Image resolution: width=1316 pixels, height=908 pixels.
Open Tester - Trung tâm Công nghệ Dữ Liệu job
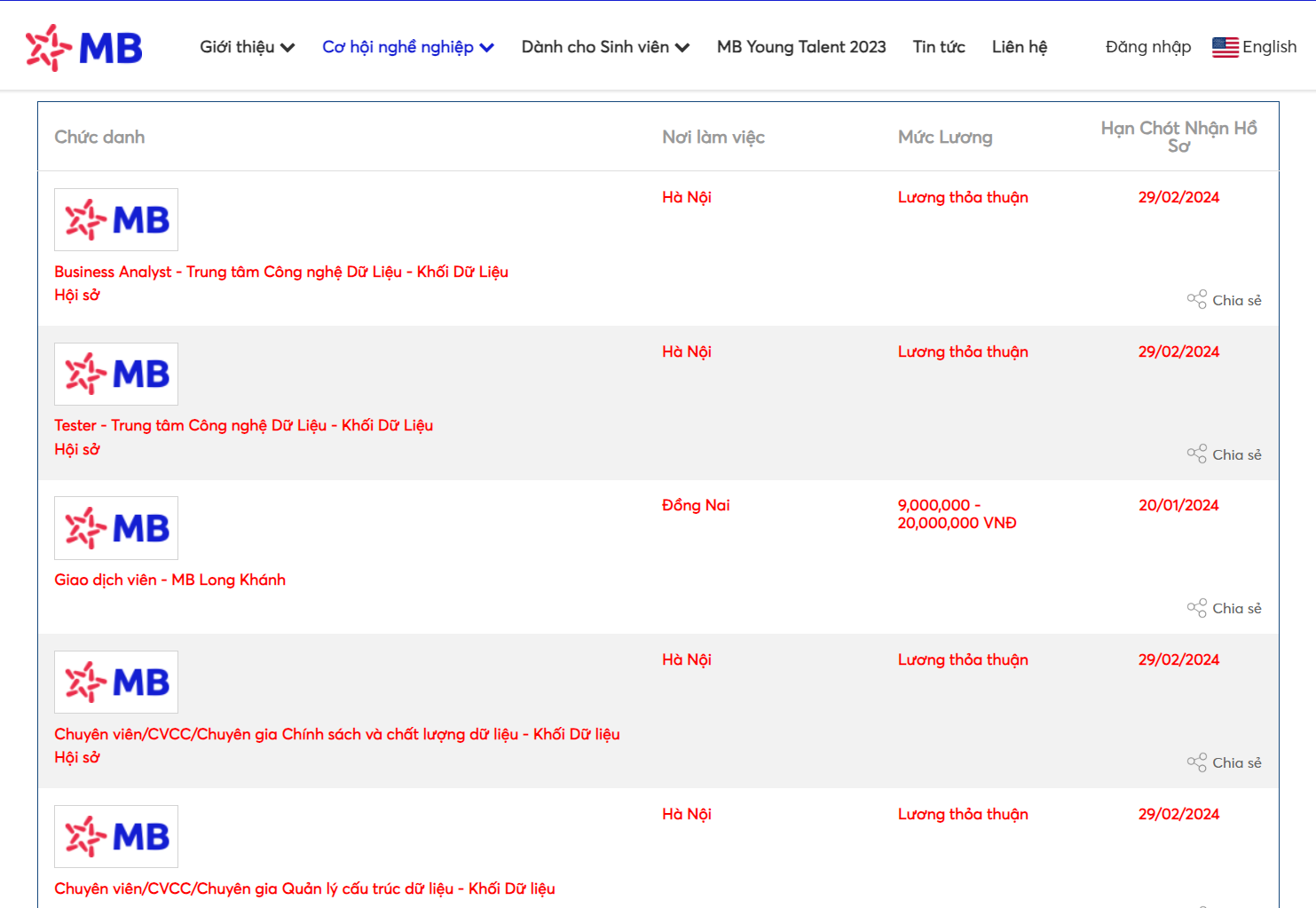244,425
